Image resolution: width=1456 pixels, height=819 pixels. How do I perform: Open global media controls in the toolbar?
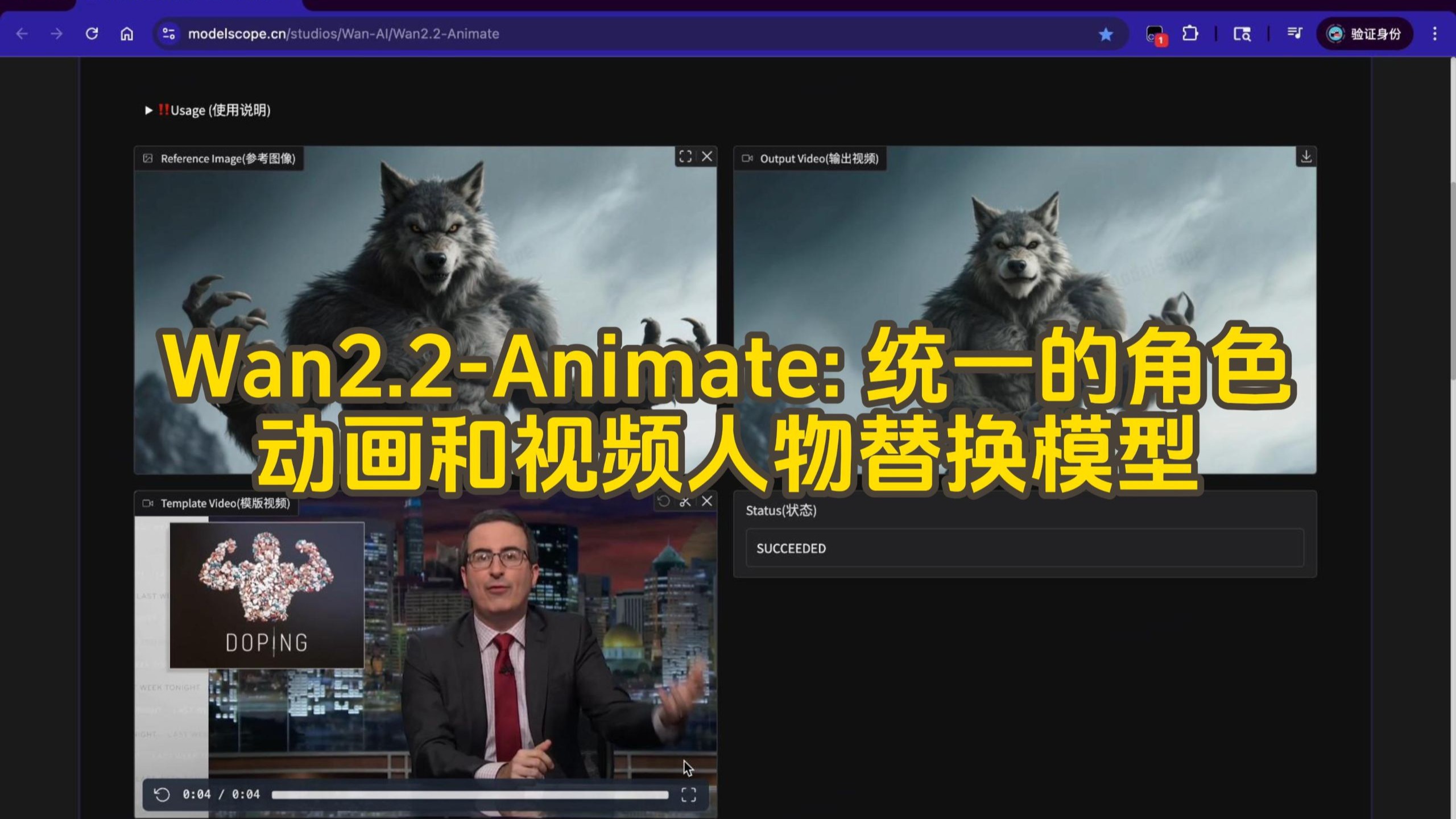(1294, 34)
